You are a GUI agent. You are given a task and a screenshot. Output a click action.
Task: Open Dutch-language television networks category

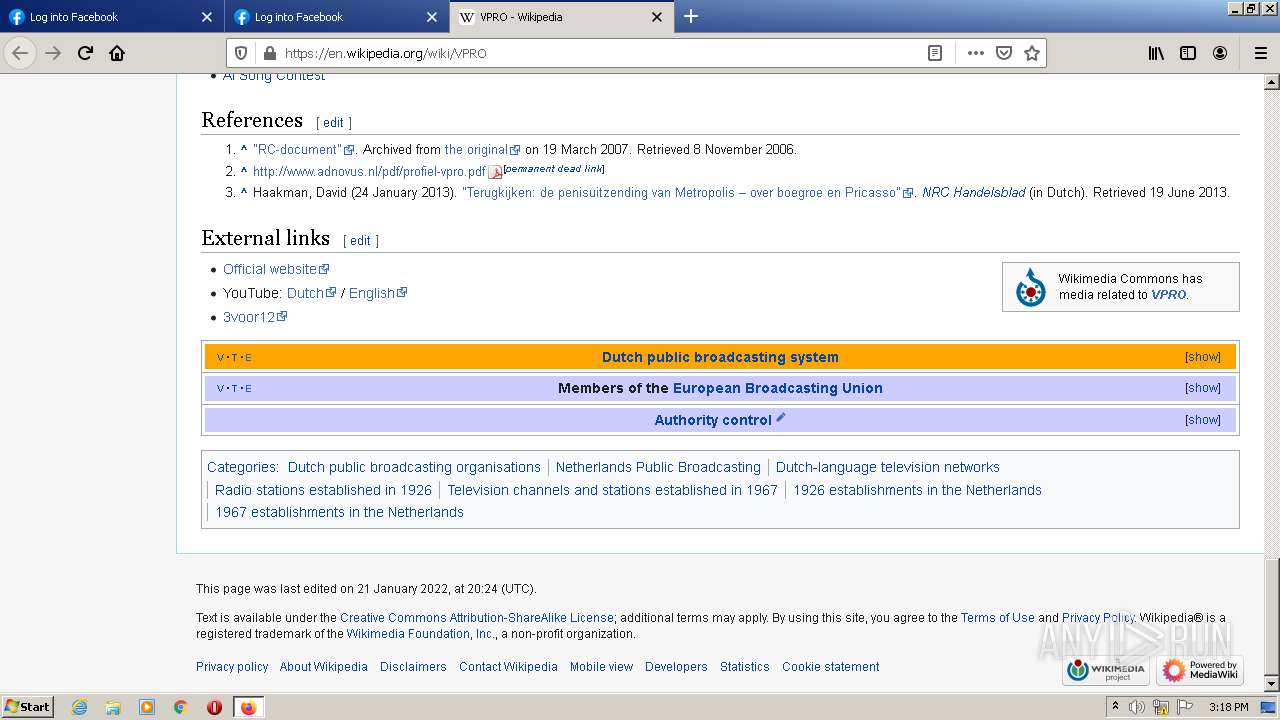pyautogui.click(x=888, y=467)
